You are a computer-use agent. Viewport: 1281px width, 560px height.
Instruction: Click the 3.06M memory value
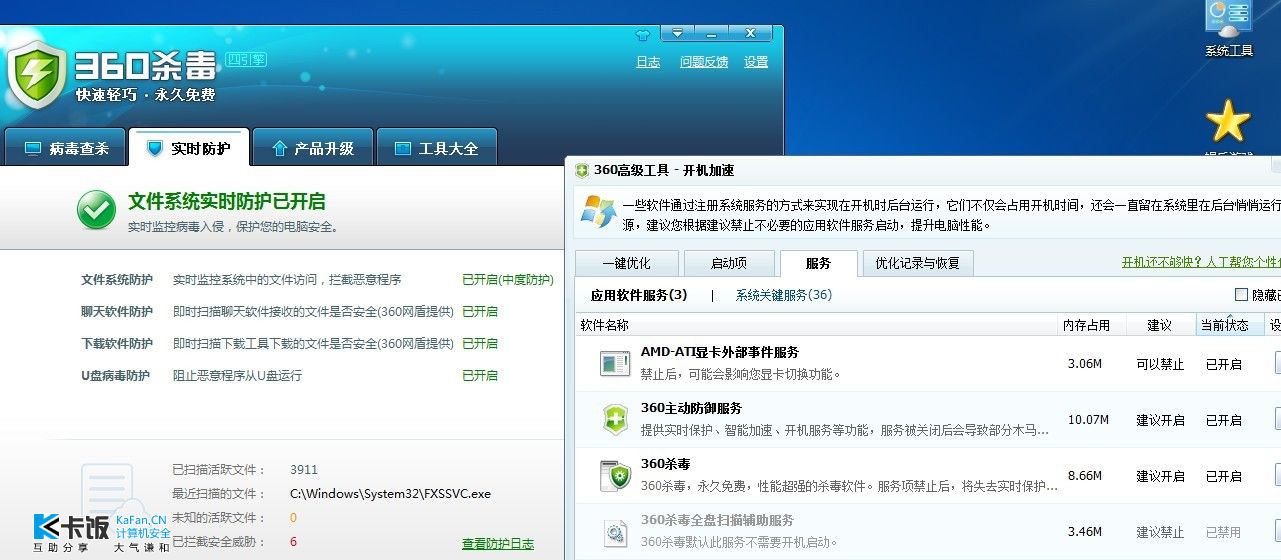1085,364
